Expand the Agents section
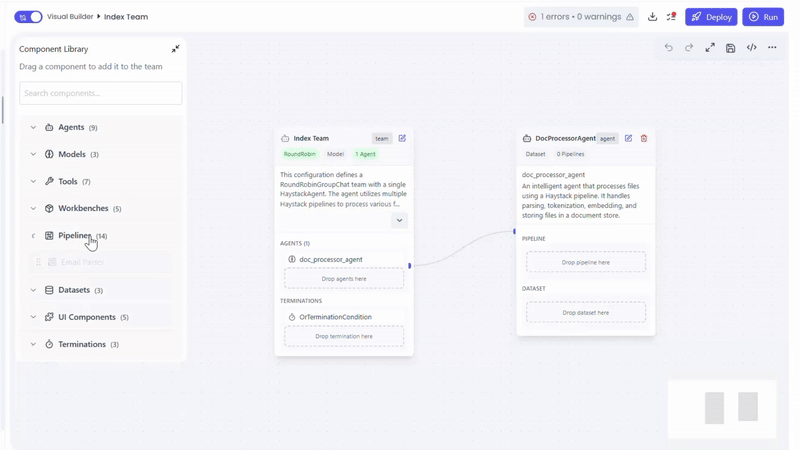 coord(33,128)
